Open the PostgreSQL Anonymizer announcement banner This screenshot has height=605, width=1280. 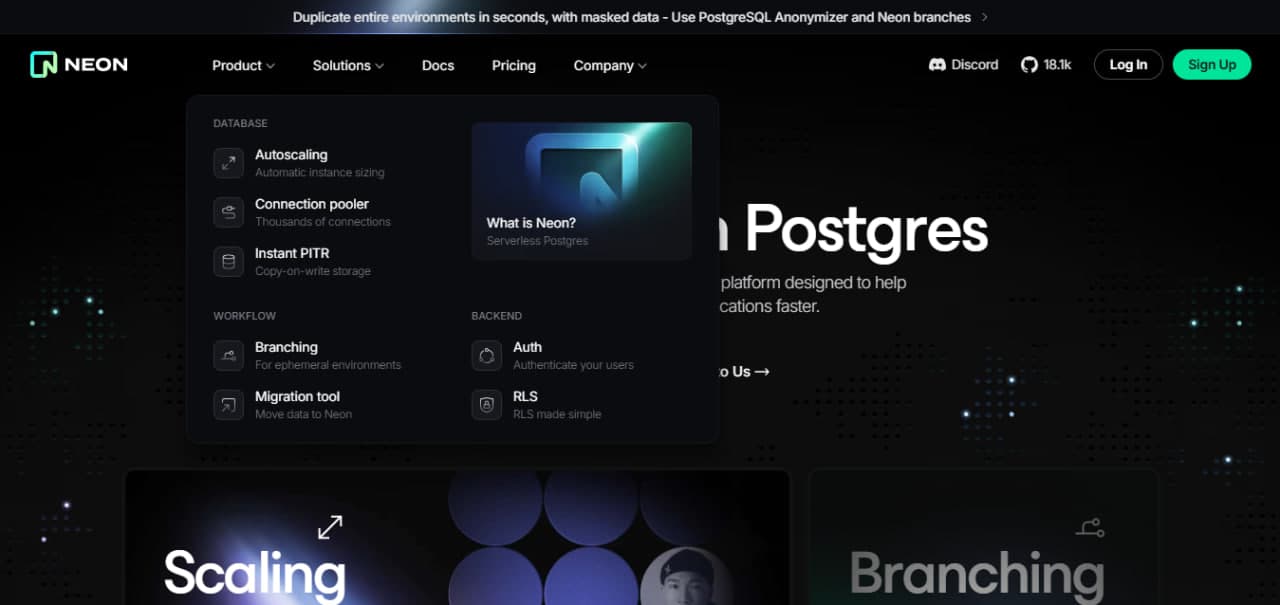(640, 17)
